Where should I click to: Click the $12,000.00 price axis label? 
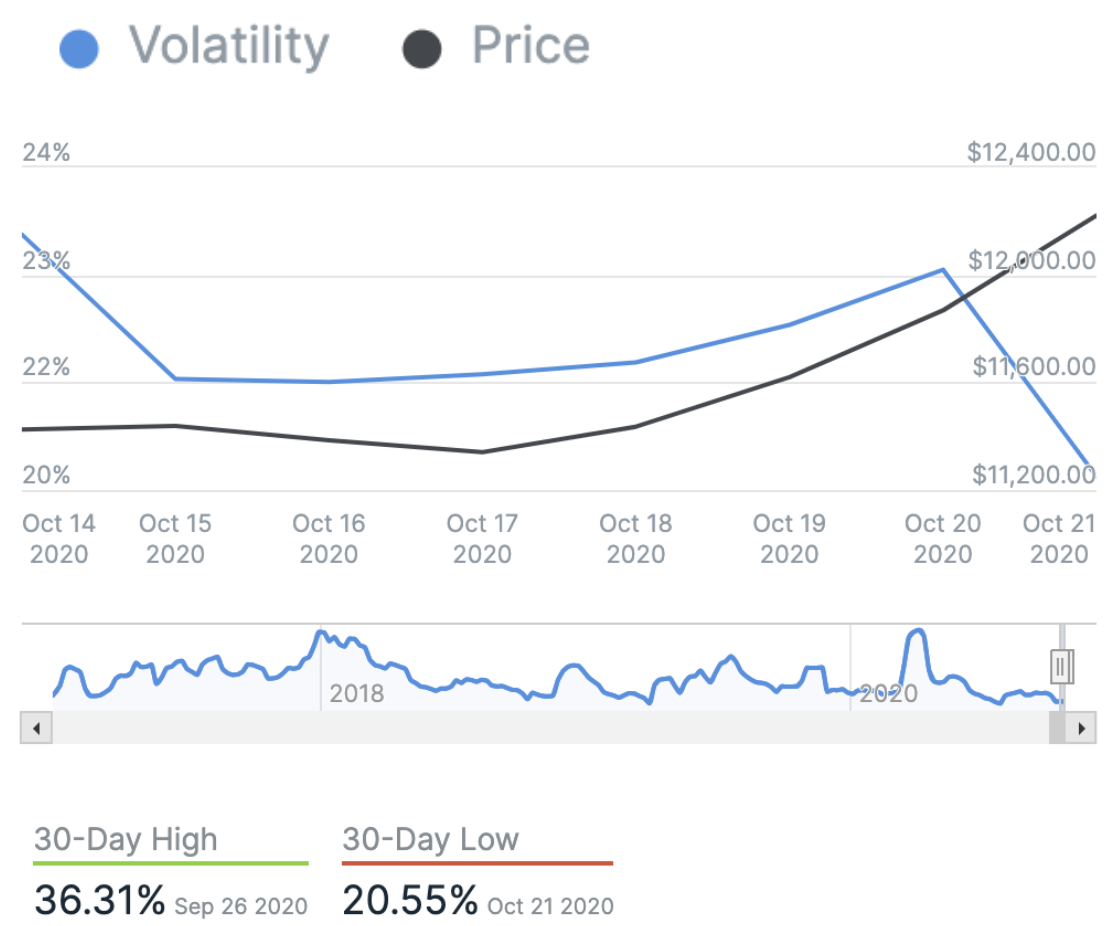click(1031, 261)
